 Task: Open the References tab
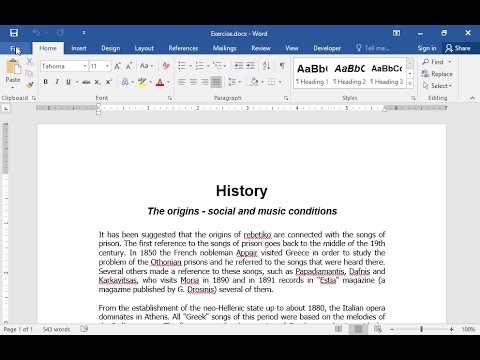tap(183, 48)
